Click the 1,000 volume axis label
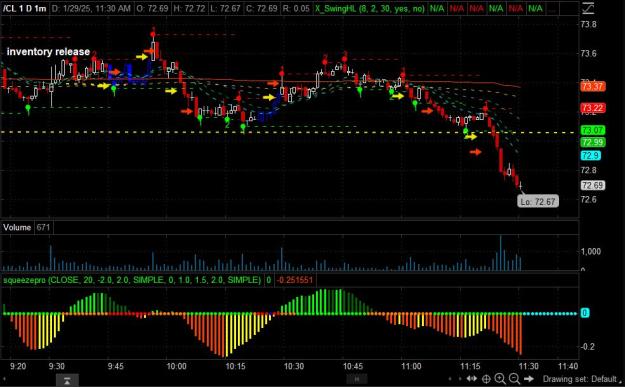Image resolution: width=625 pixels, height=387 pixels. [x=591, y=251]
